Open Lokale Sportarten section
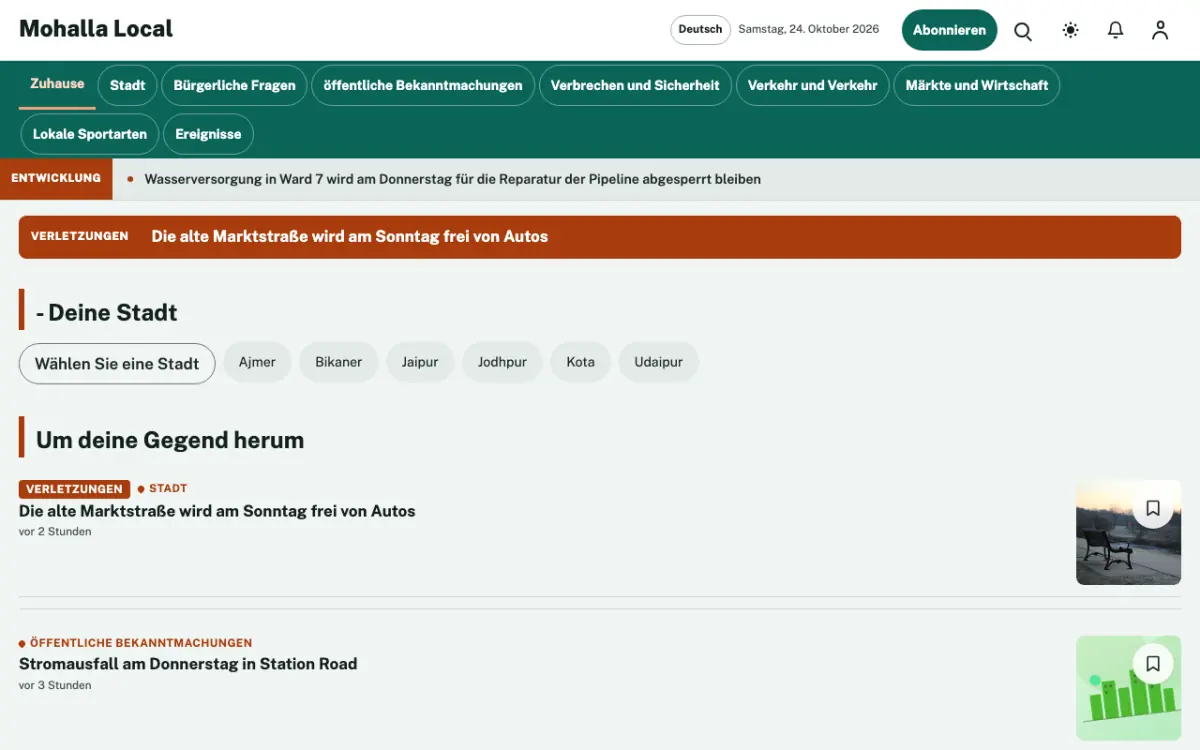 [x=90, y=134]
